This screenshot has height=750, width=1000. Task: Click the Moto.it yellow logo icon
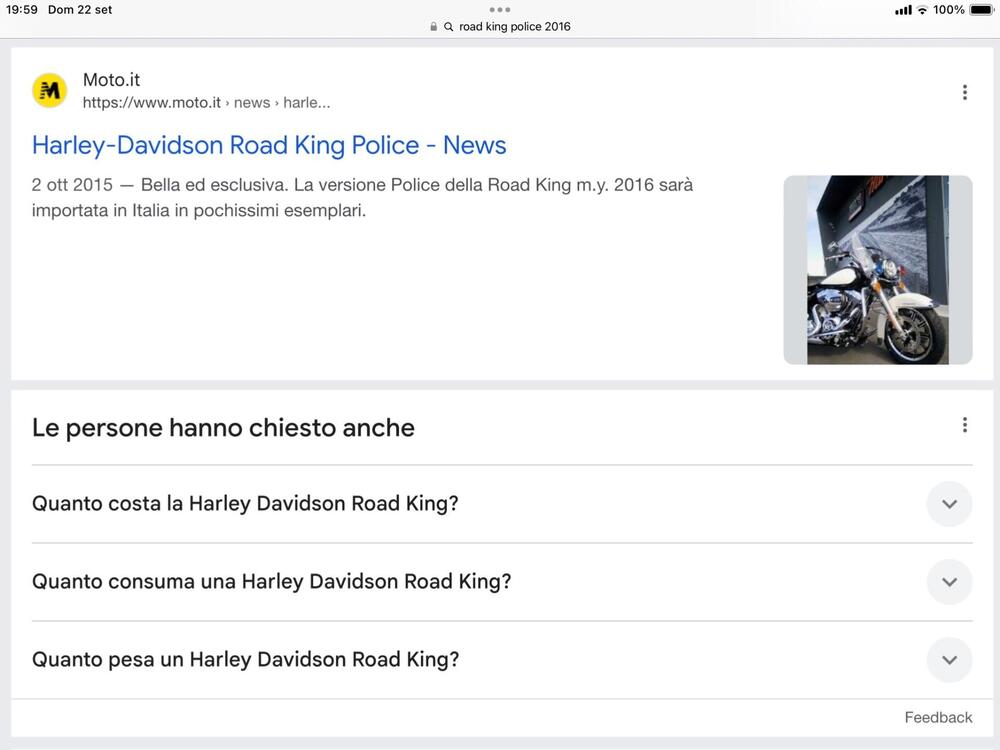coord(49,91)
